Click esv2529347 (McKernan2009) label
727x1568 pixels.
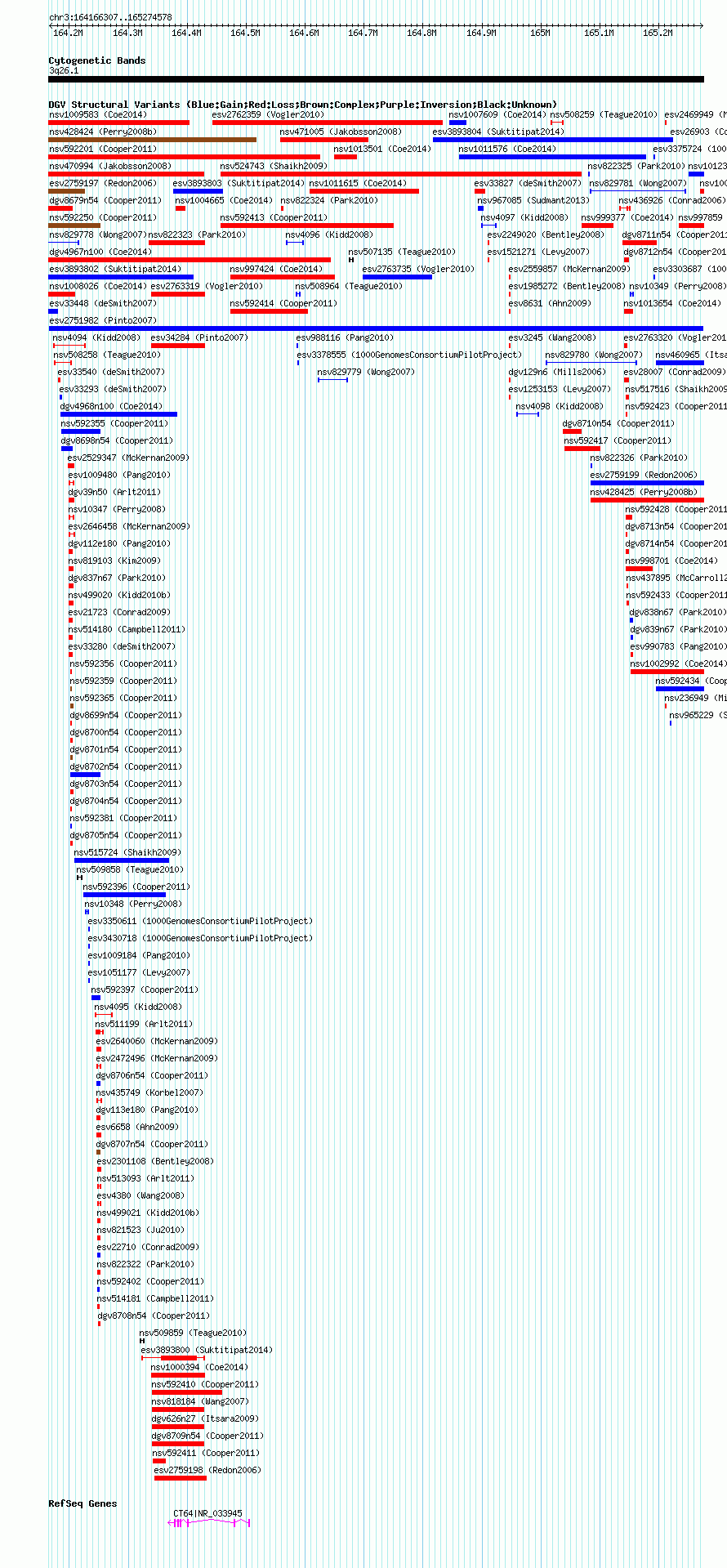click(x=128, y=458)
